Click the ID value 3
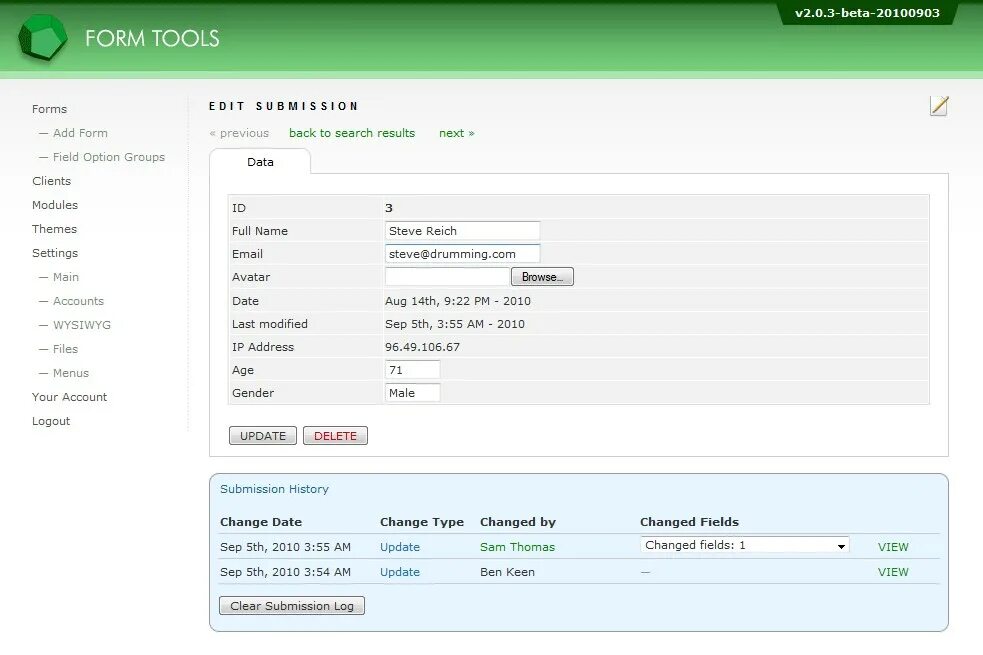 tap(389, 208)
